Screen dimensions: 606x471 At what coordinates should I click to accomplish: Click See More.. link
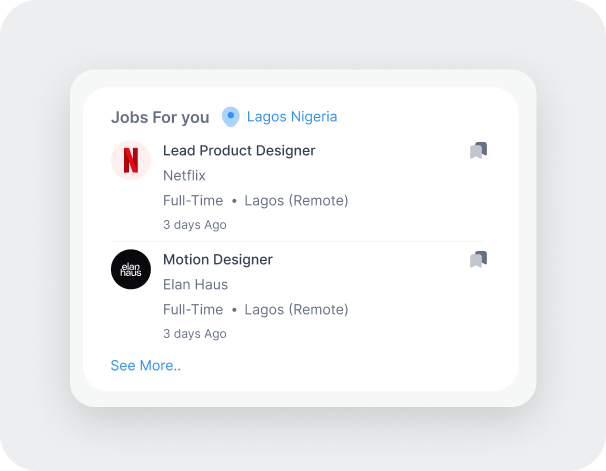click(146, 366)
